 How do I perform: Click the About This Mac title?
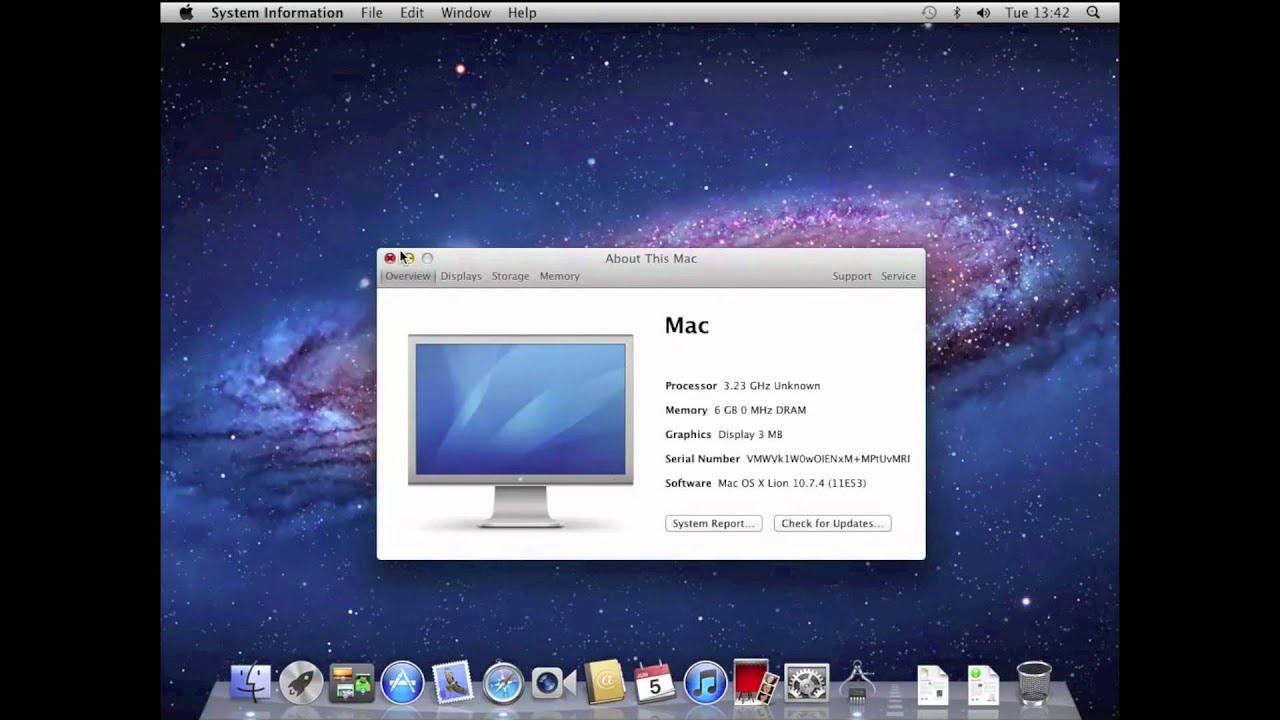coord(651,258)
